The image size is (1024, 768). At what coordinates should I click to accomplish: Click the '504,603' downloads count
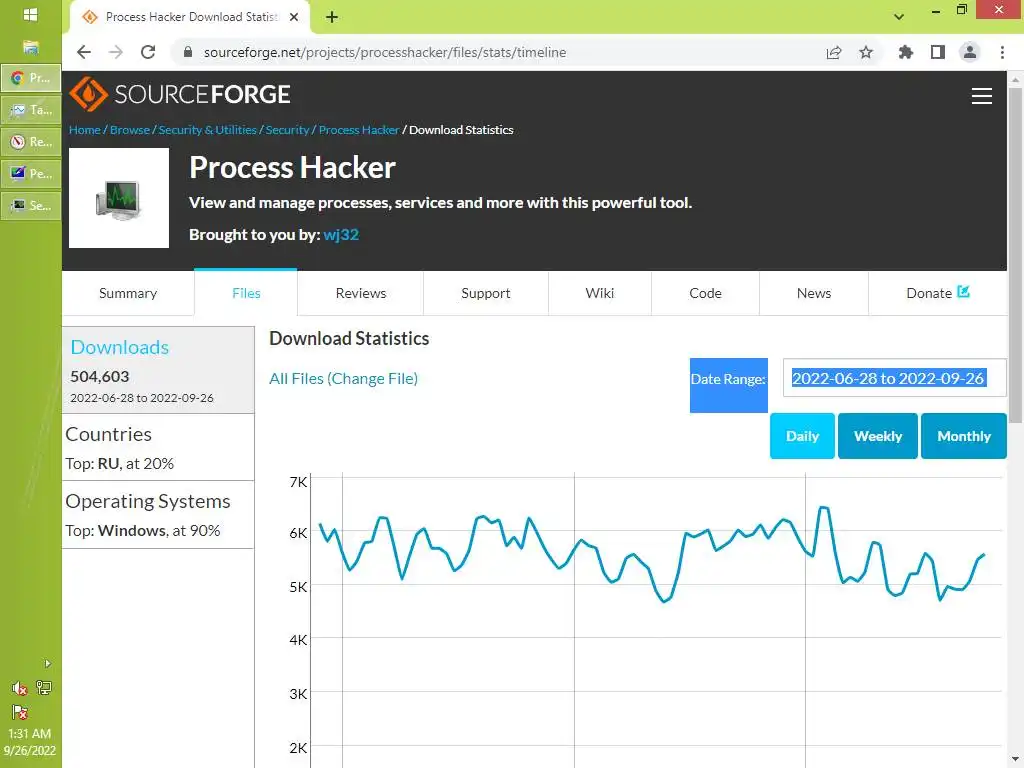coord(100,377)
